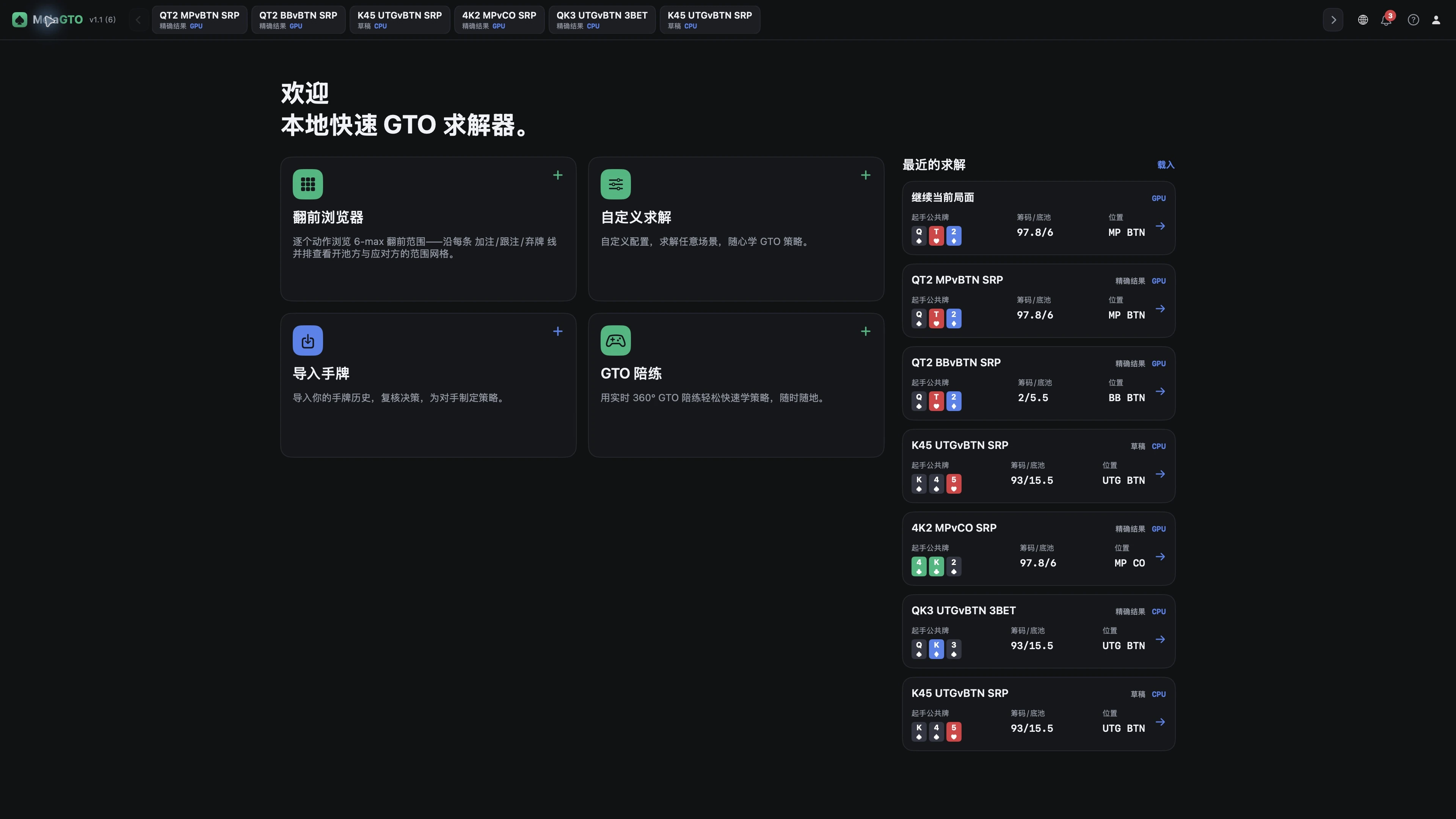The image size is (1456, 819).
Task: Switch to QK3 UTGvBTN 3BET tab
Action: click(x=602, y=20)
